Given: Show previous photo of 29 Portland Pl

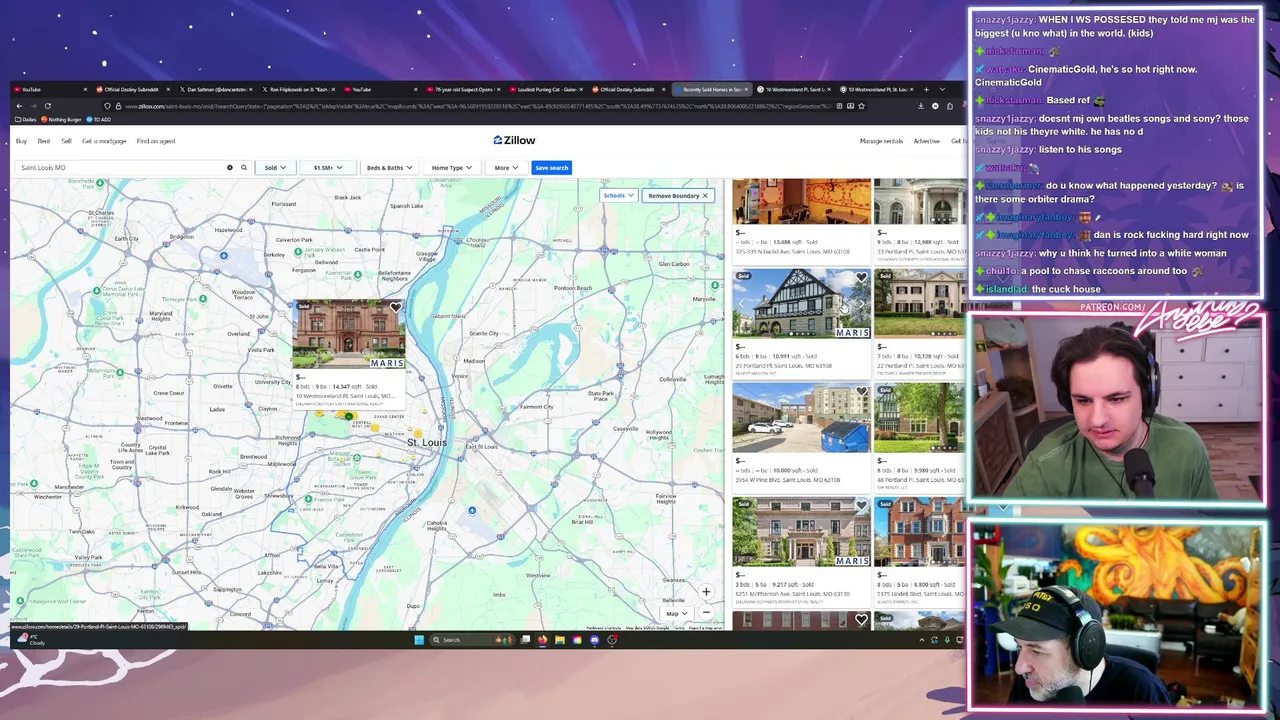Looking at the screenshot, I should pyautogui.click(x=743, y=304).
